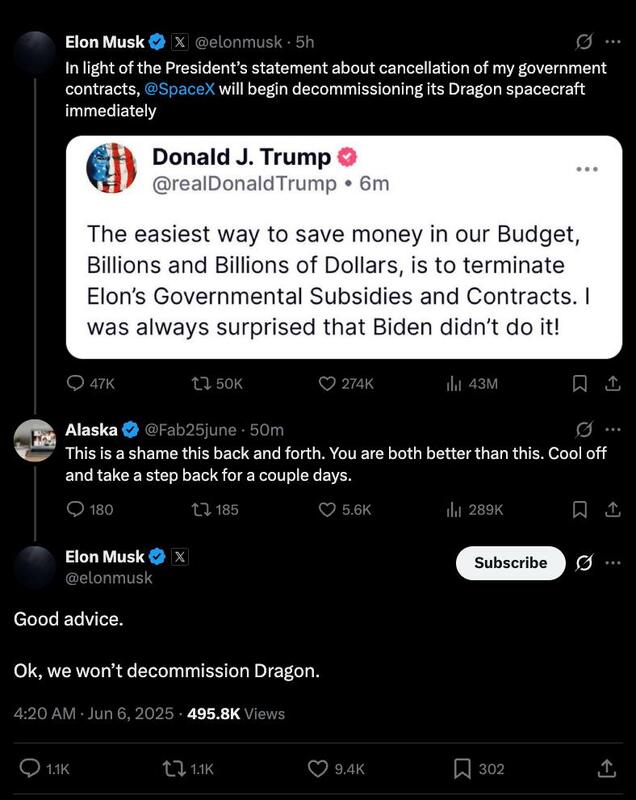Like the main Good advice post

pyautogui.click(x=318, y=769)
